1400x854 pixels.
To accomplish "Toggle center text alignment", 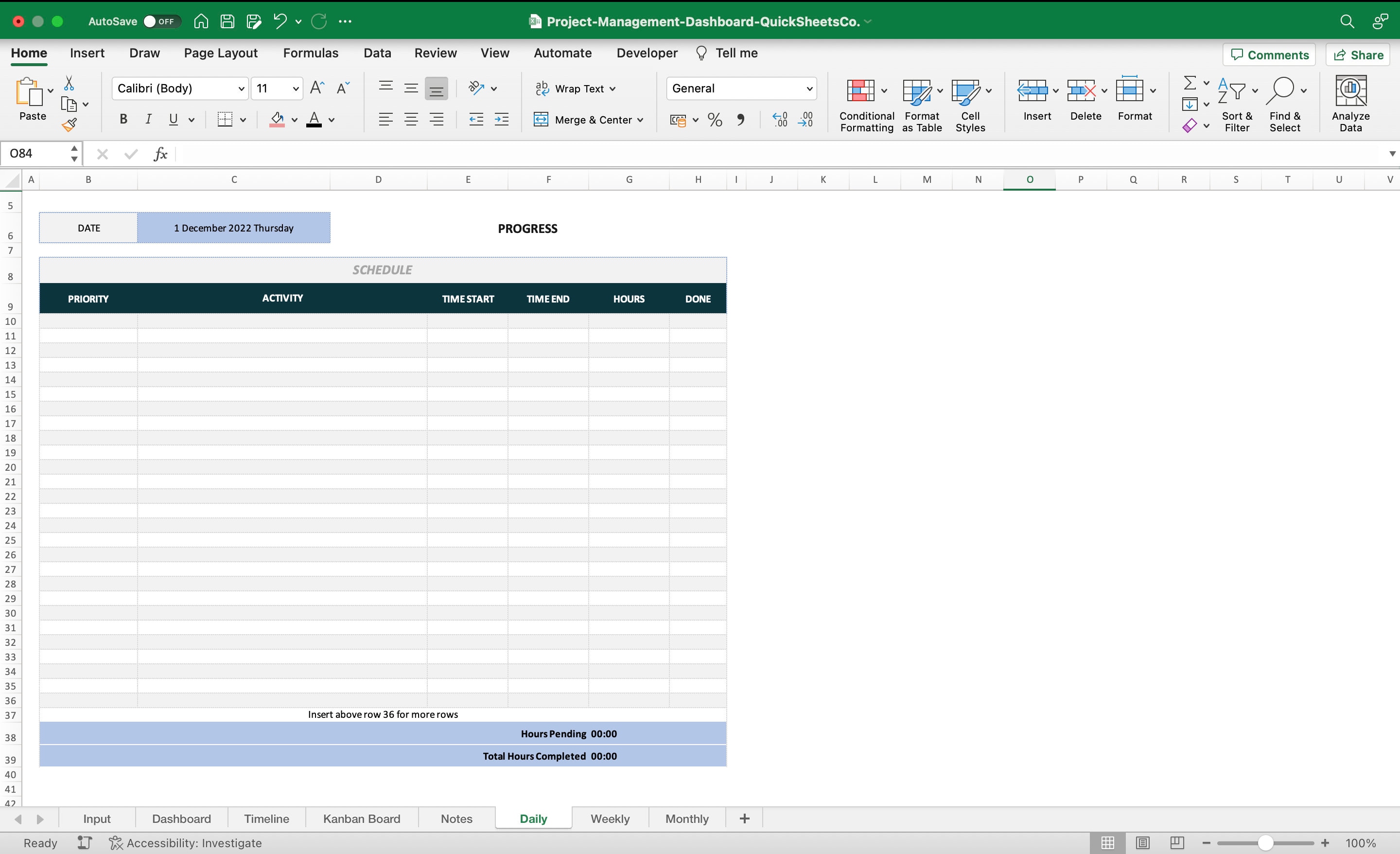I will [x=411, y=120].
